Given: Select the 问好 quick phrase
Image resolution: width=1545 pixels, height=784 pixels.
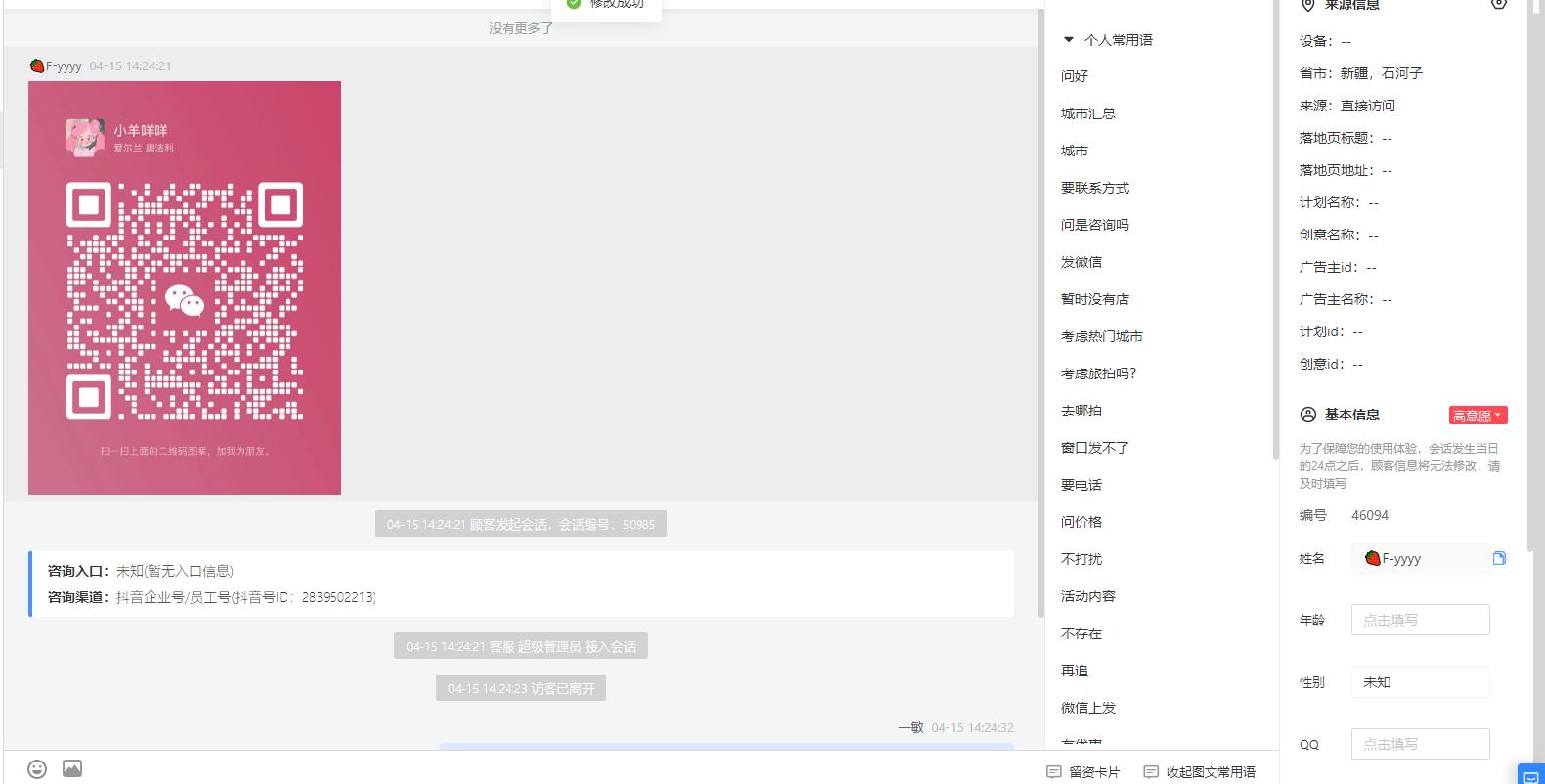Looking at the screenshot, I should pyautogui.click(x=1075, y=76).
